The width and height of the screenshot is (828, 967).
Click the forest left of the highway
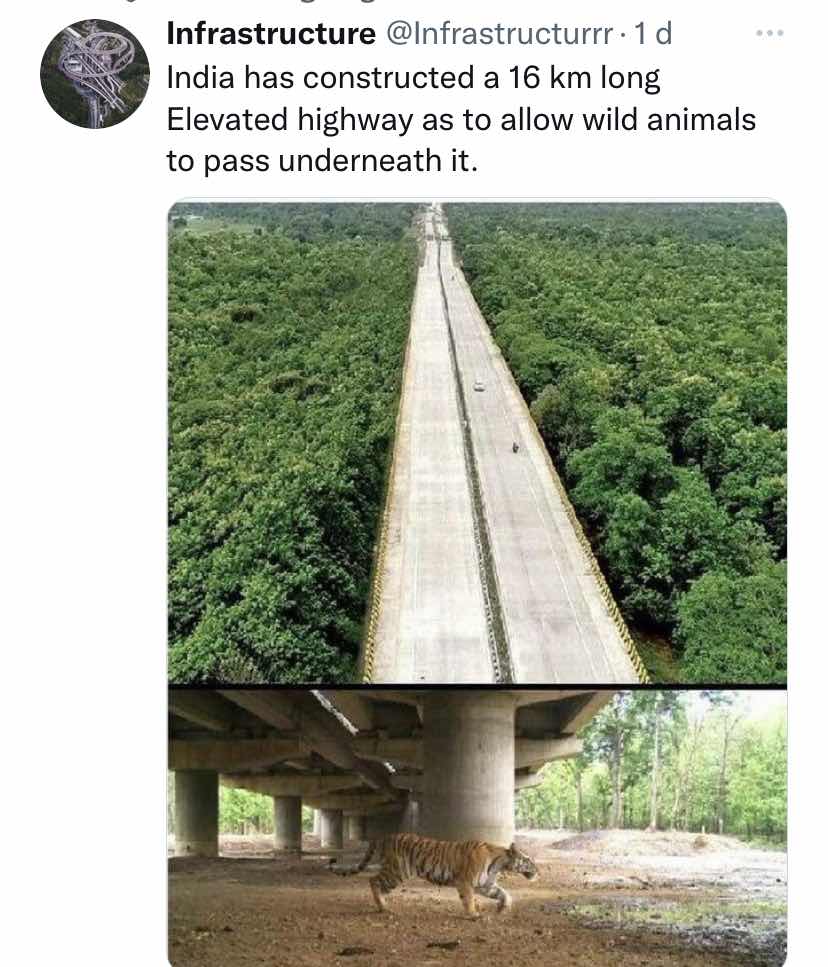(277, 444)
